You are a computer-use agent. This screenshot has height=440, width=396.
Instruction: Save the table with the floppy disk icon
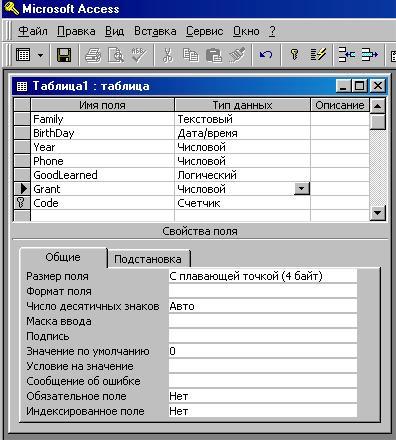pos(64,55)
